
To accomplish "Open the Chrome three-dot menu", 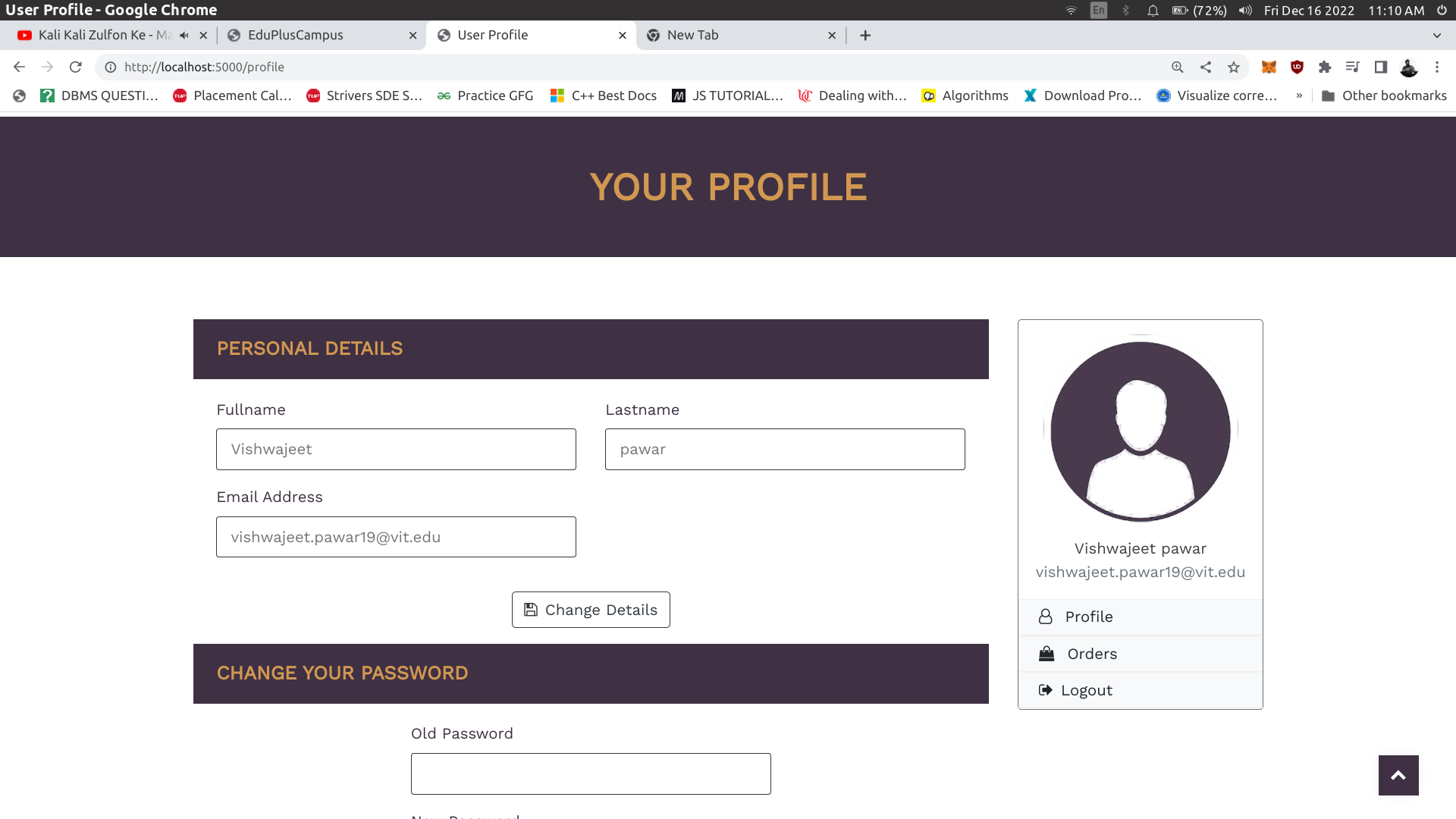I will tap(1437, 67).
